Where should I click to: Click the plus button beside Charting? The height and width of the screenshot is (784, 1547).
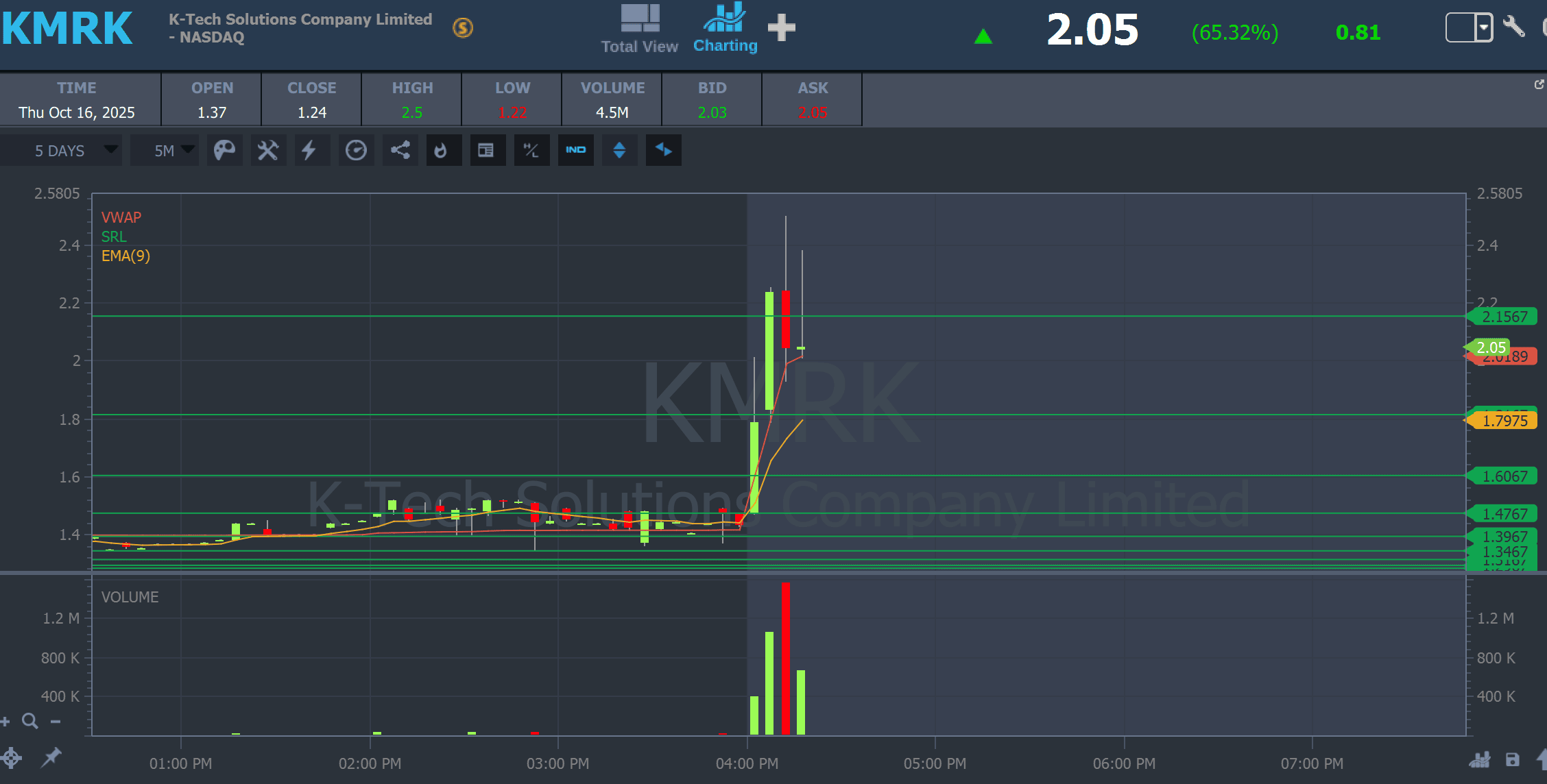point(781,28)
